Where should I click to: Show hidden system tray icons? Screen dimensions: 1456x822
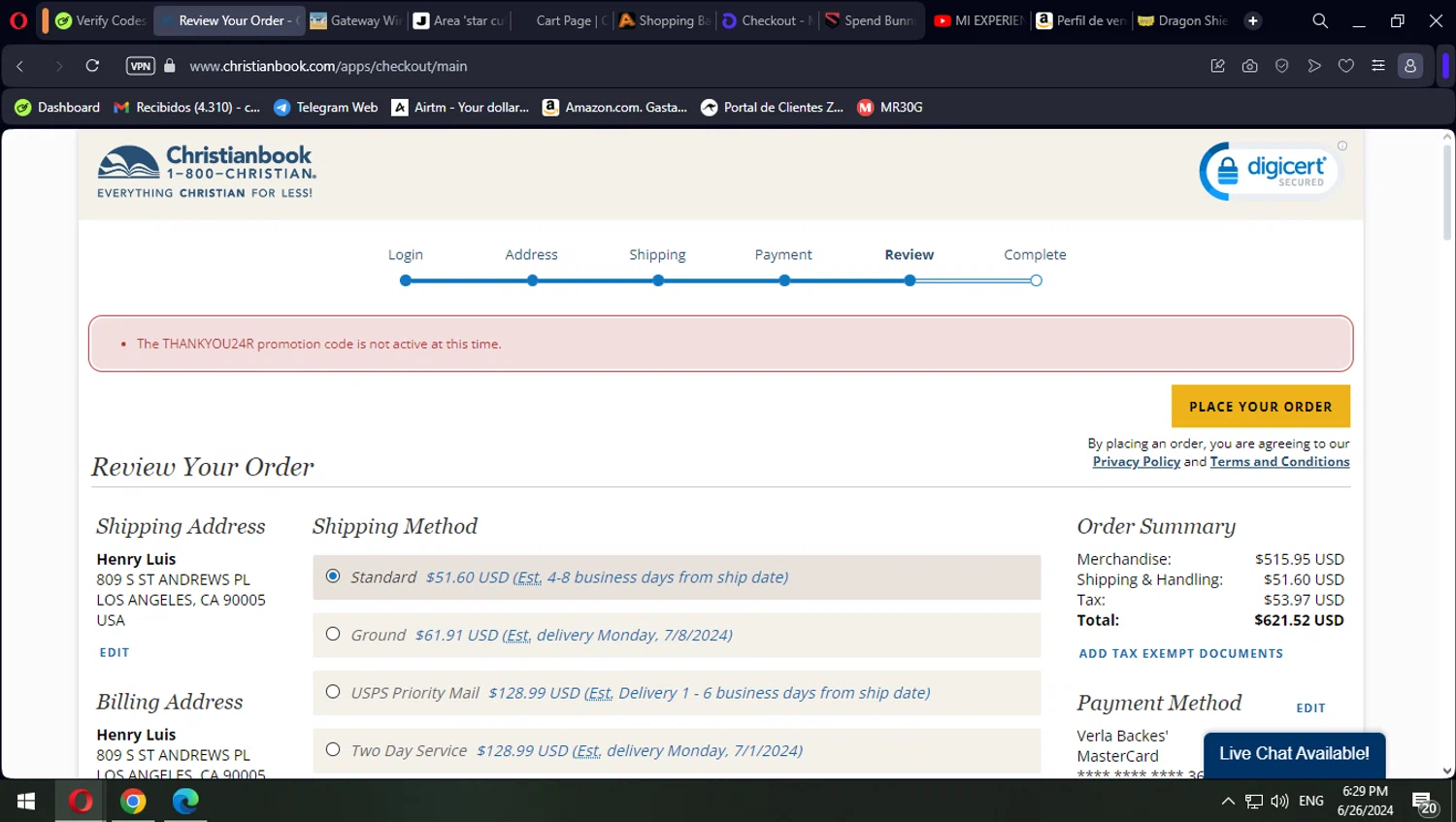click(1228, 802)
